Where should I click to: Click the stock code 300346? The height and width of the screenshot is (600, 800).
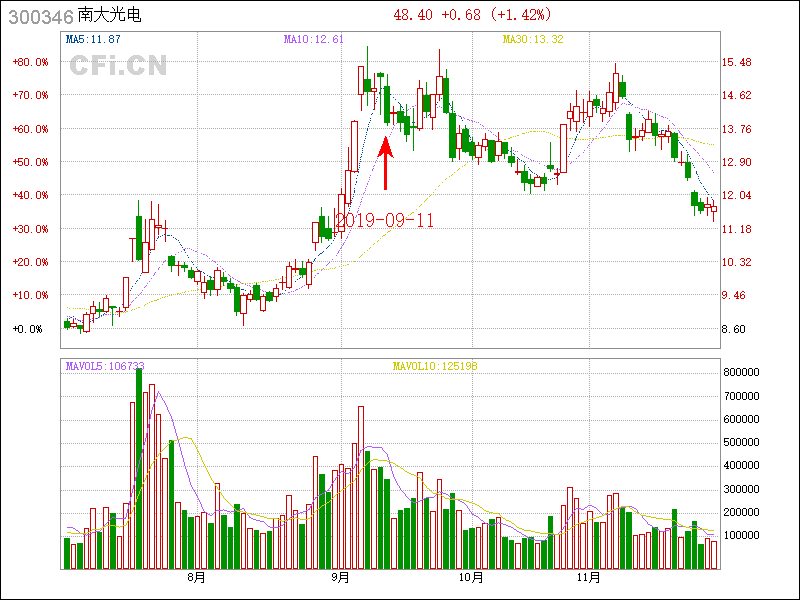(x=38, y=16)
